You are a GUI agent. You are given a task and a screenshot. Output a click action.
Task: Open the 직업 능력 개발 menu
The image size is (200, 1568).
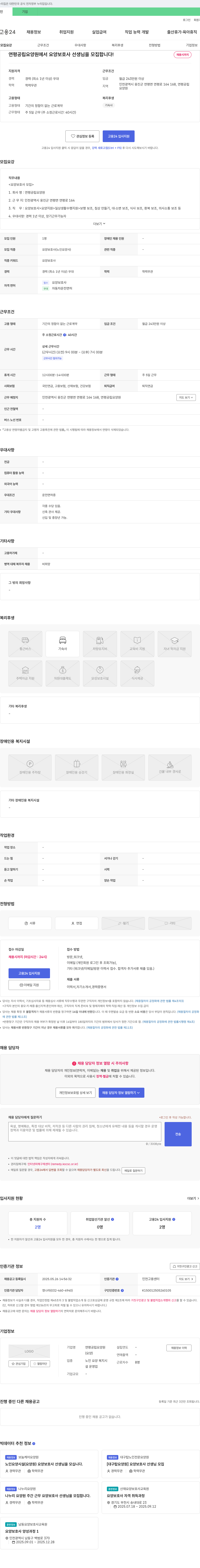click(x=137, y=32)
